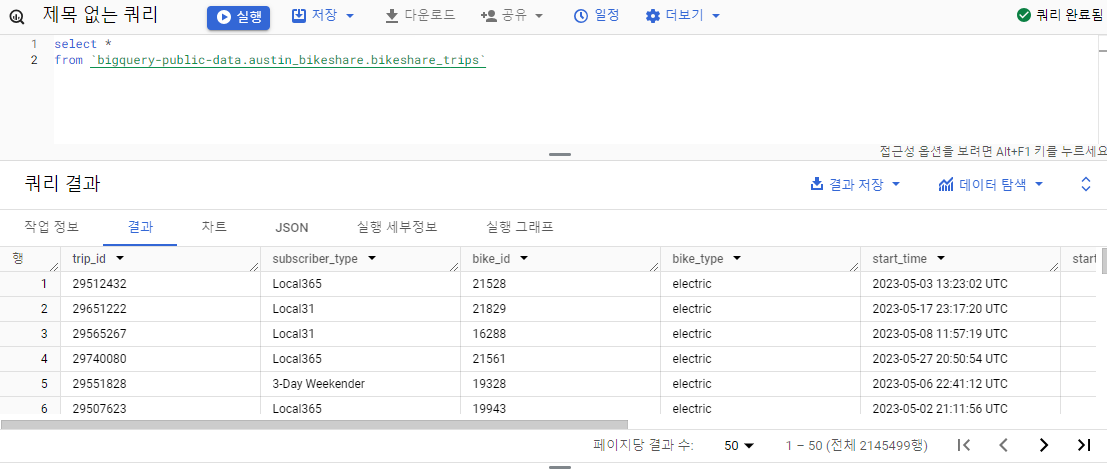Select the 결과 tab
Screen dimensions: 1107x469
pos(140,227)
